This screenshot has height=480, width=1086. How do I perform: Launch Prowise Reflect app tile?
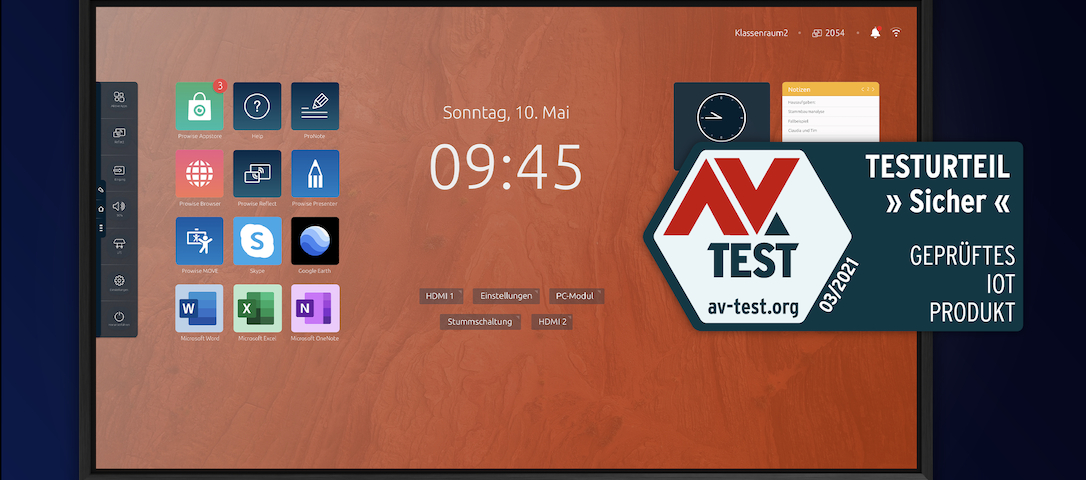257,174
